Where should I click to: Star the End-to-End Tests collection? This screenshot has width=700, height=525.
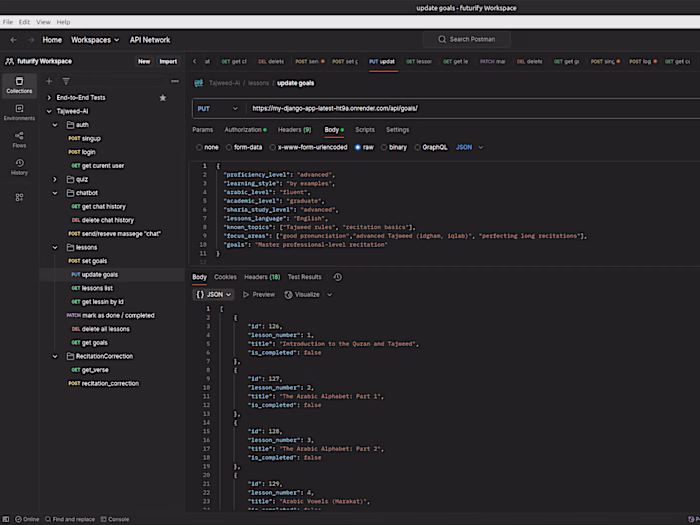[163, 97]
